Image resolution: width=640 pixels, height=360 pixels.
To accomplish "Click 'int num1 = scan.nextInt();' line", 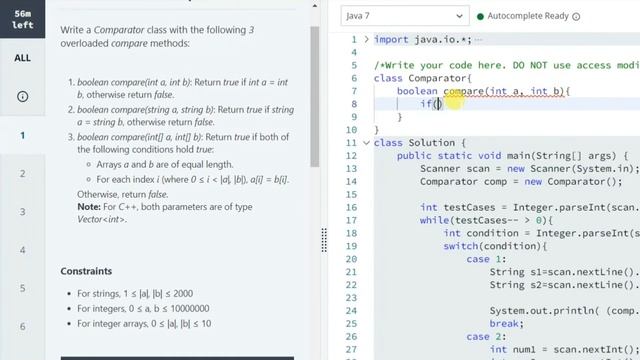I will click(564, 350).
